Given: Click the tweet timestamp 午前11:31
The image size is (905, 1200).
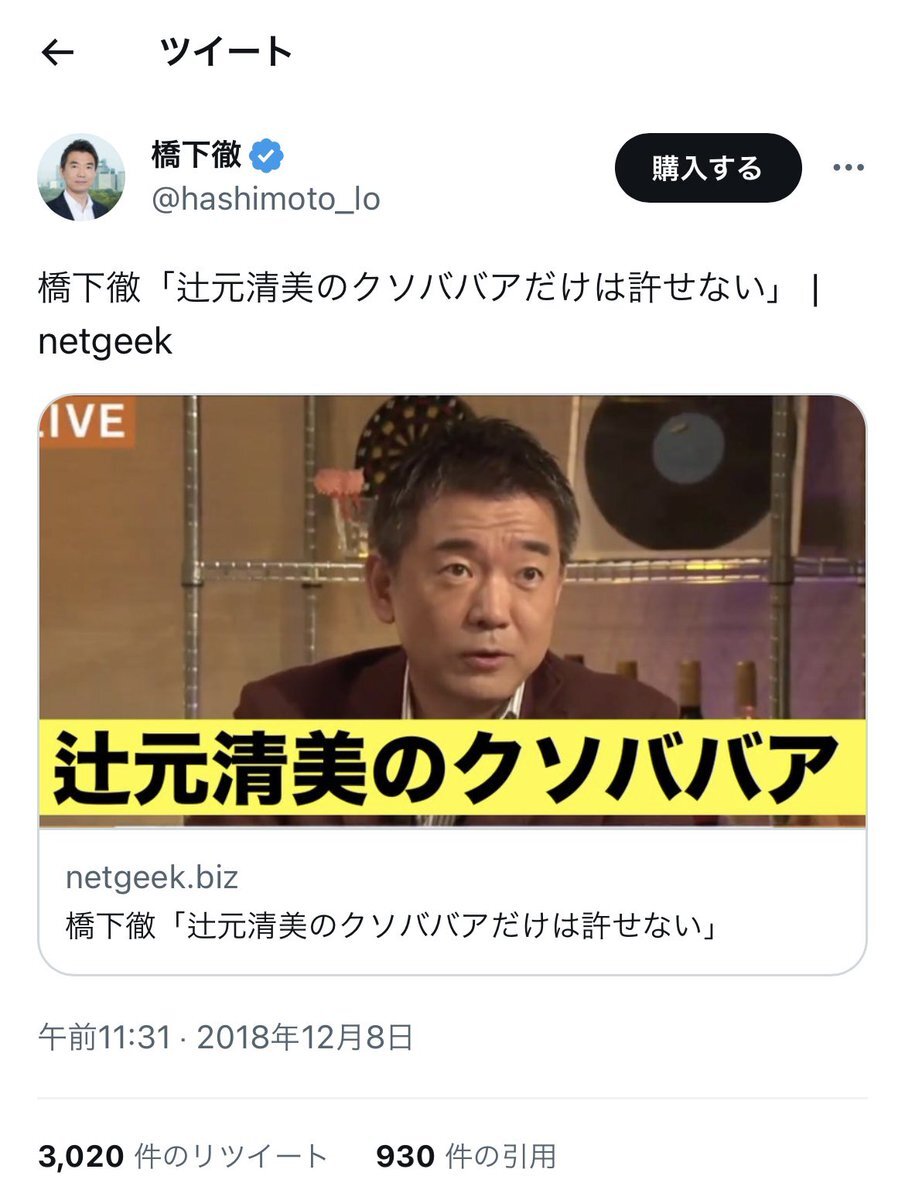Looking at the screenshot, I should pos(104,1037).
